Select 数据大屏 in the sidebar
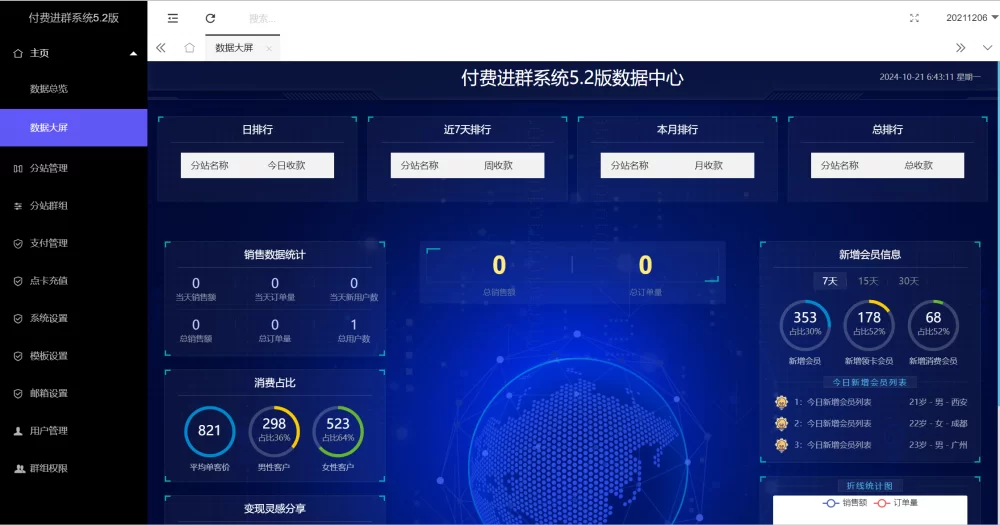Viewport: 1000px width, 525px height. coord(73,128)
